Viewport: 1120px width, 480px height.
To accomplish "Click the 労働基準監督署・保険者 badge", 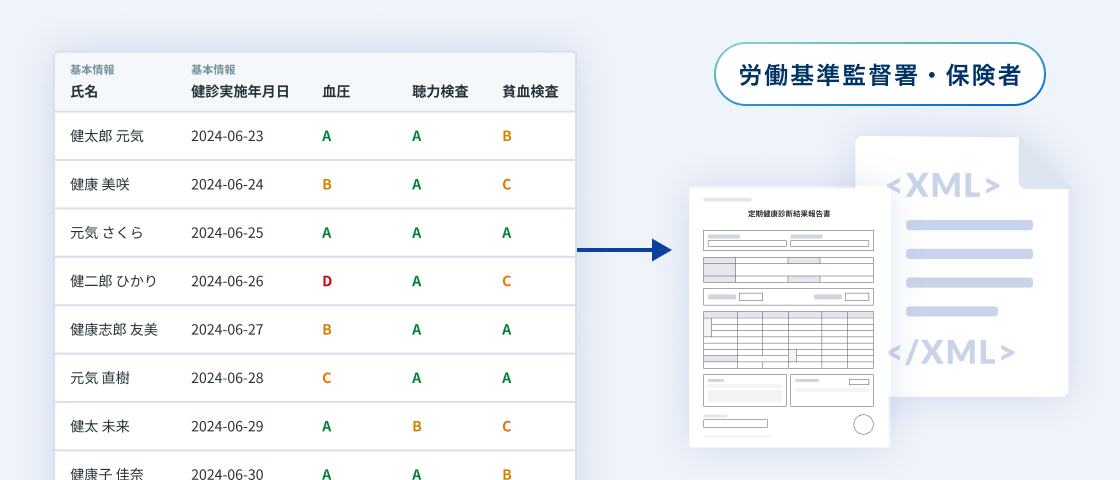I will pyautogui.click(x=879, y=74).
